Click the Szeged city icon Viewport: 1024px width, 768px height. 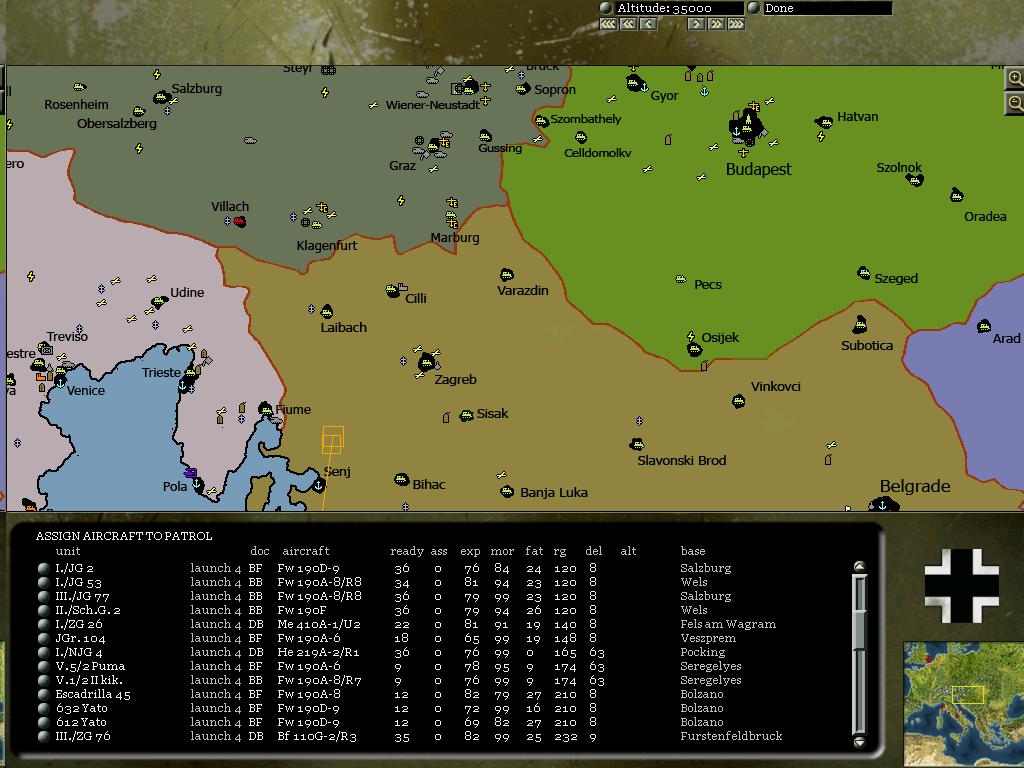pos(864,273)
